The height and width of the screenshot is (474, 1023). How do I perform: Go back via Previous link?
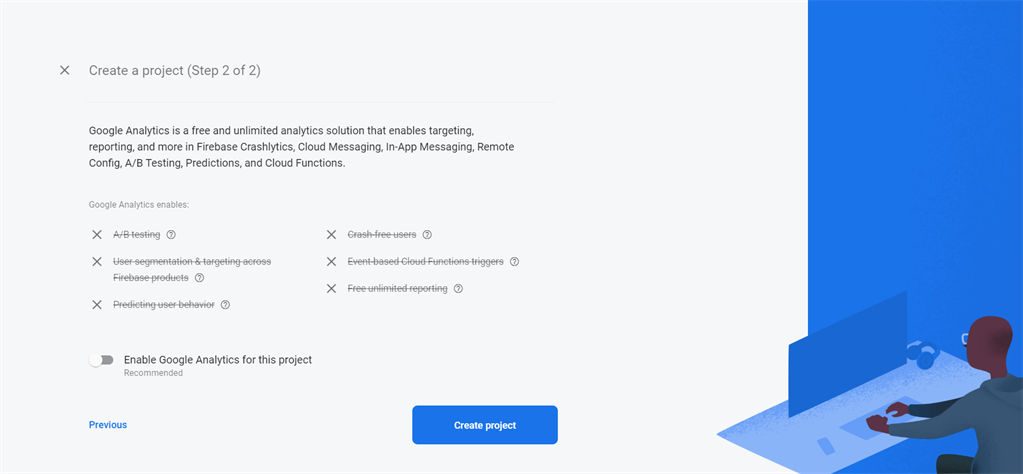click(108, 425)
